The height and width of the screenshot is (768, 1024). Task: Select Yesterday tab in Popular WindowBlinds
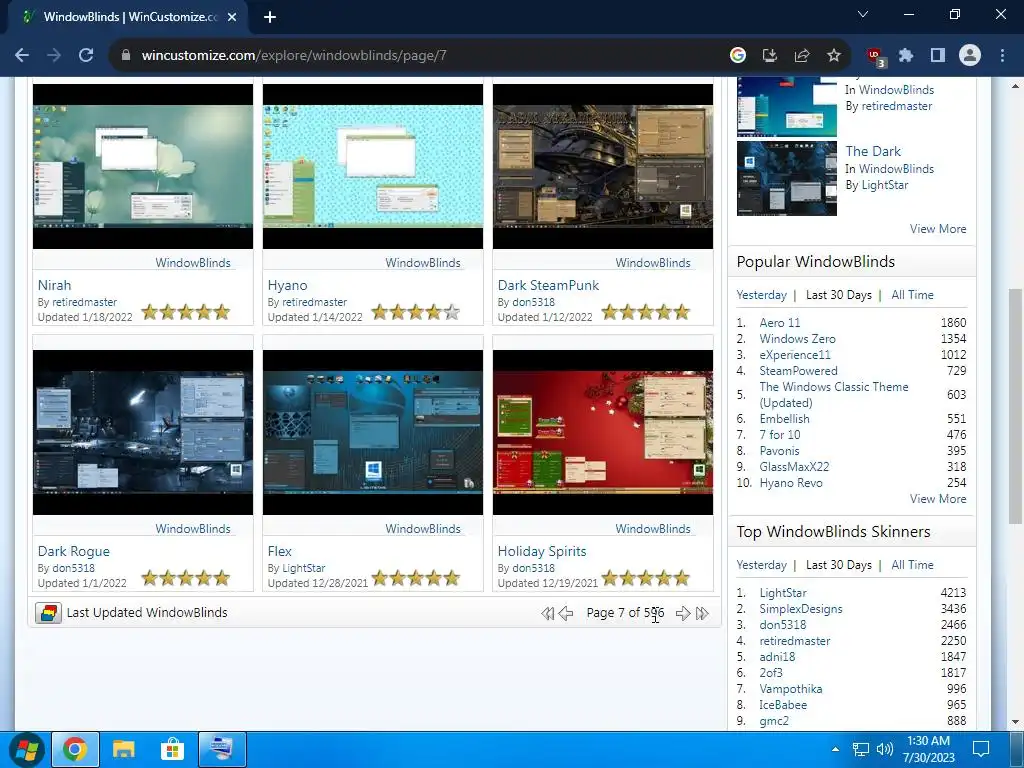(761, 295)
